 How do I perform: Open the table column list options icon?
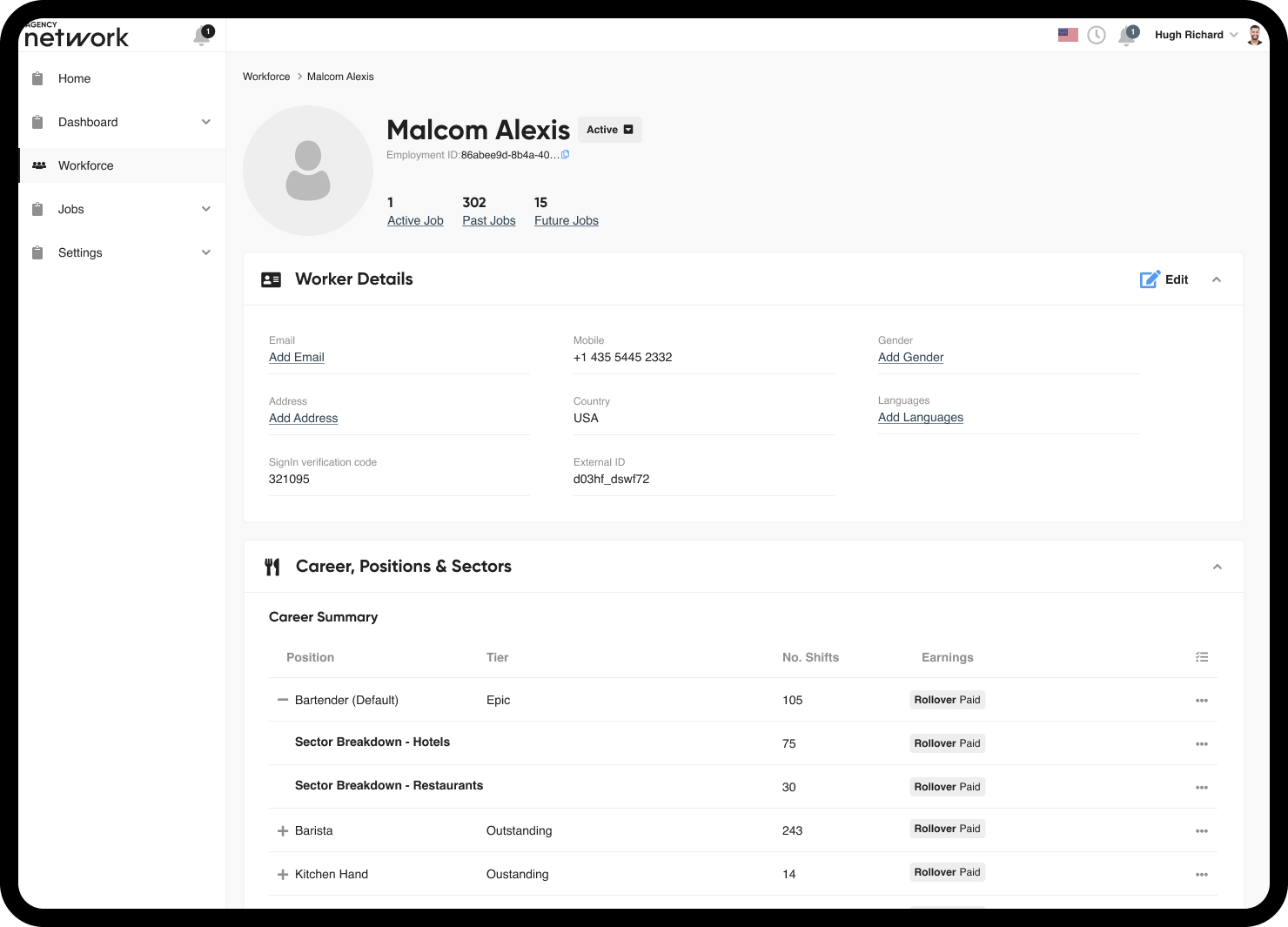pos(1202,657)
